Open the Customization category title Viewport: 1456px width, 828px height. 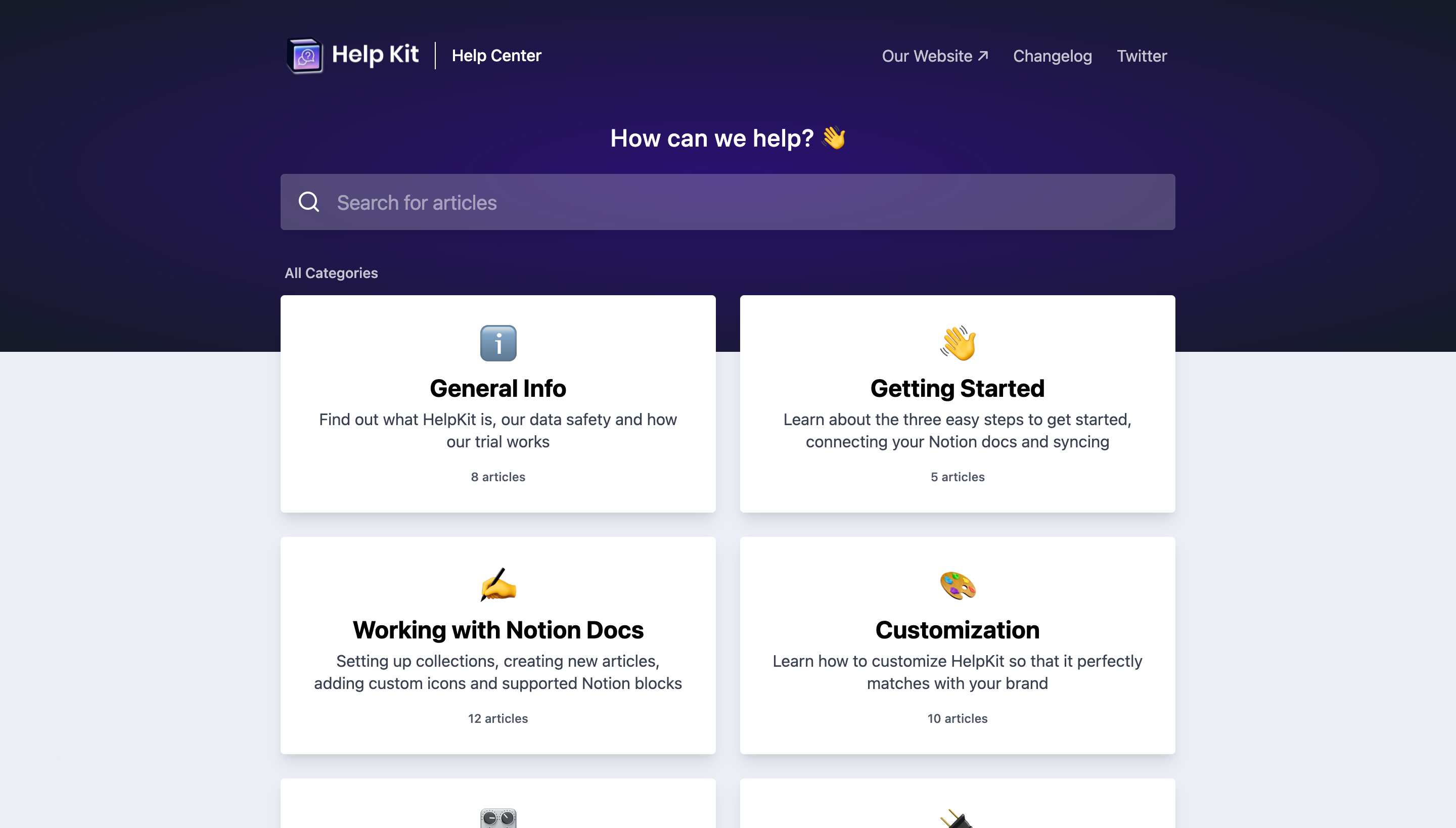[957, 630]
